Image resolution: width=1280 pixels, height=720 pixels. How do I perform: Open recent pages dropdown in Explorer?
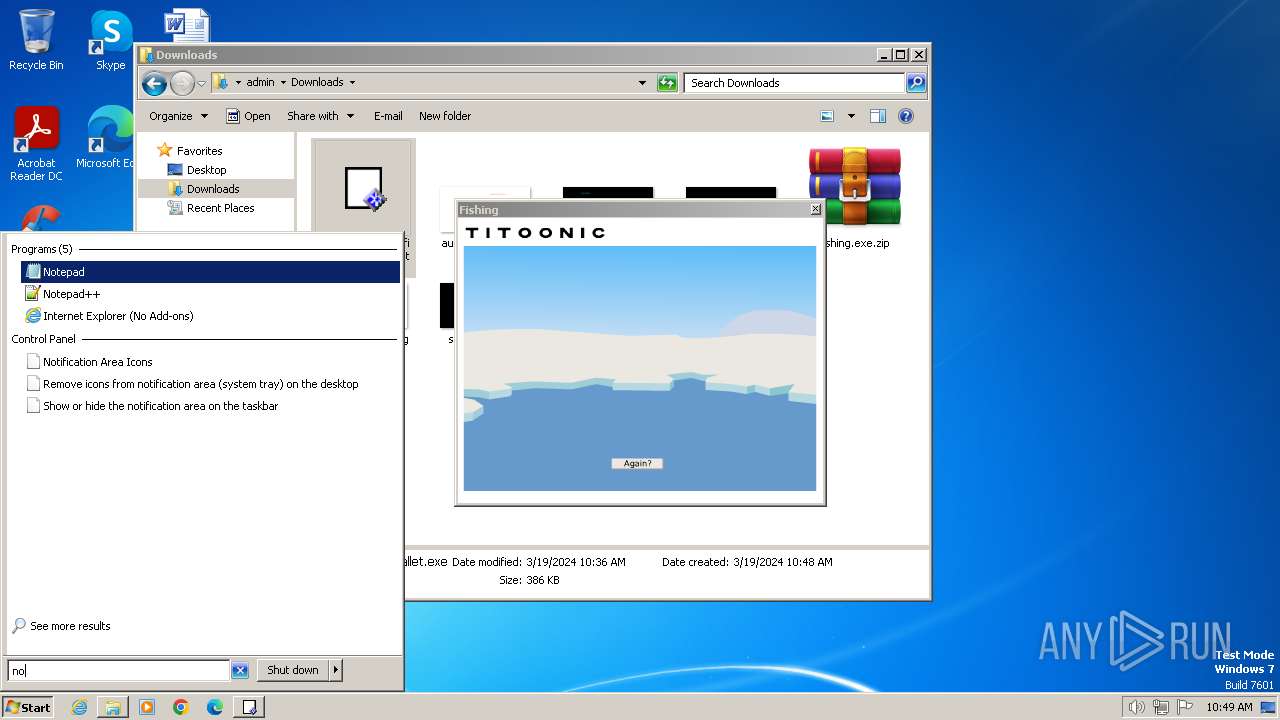(201, 83)
